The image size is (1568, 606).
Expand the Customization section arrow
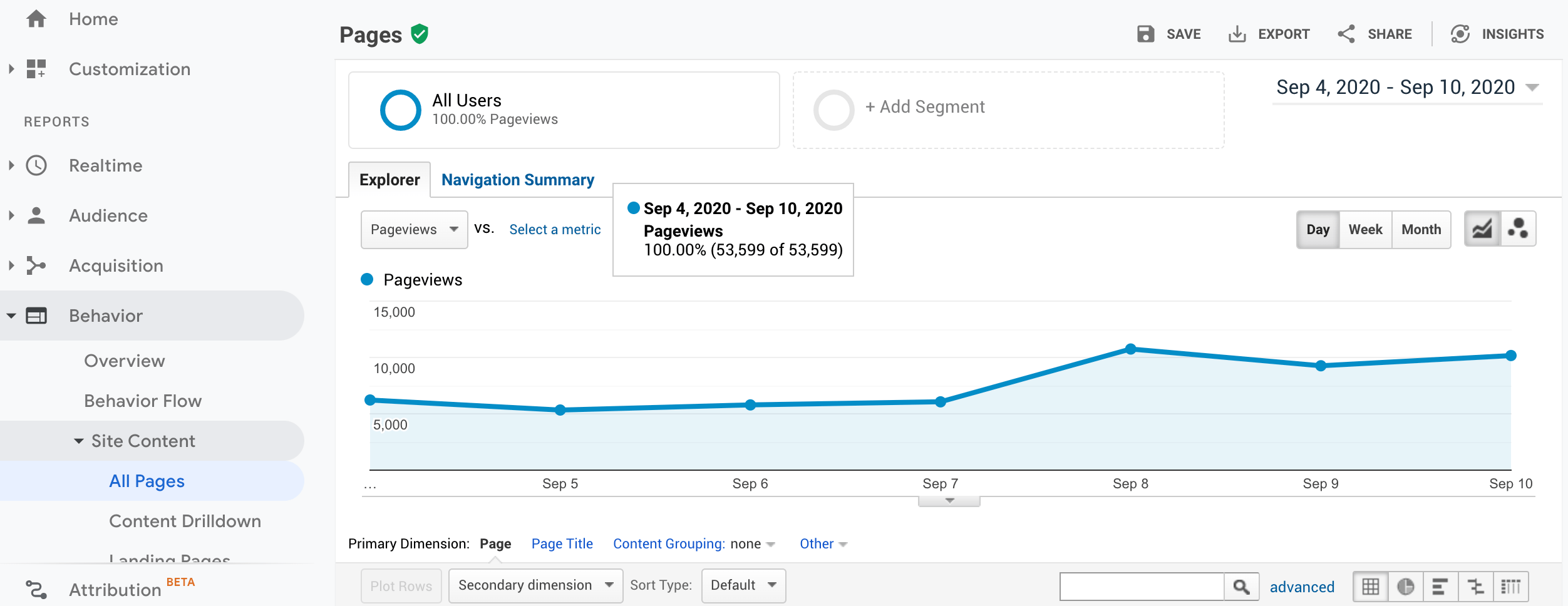click(x=11, y=69)
